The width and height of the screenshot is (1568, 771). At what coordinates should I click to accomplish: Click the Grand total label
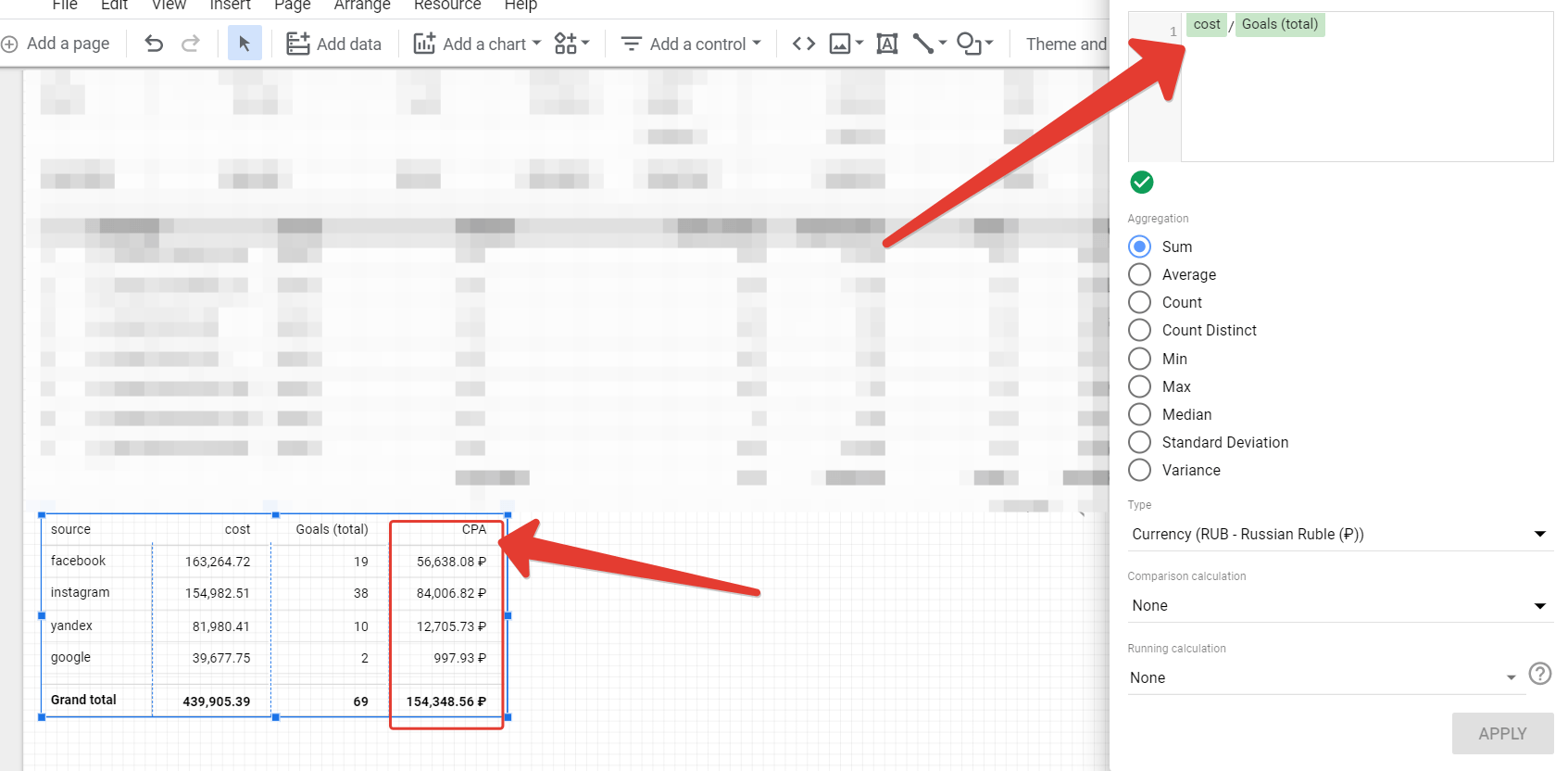[x=83, y=700]
